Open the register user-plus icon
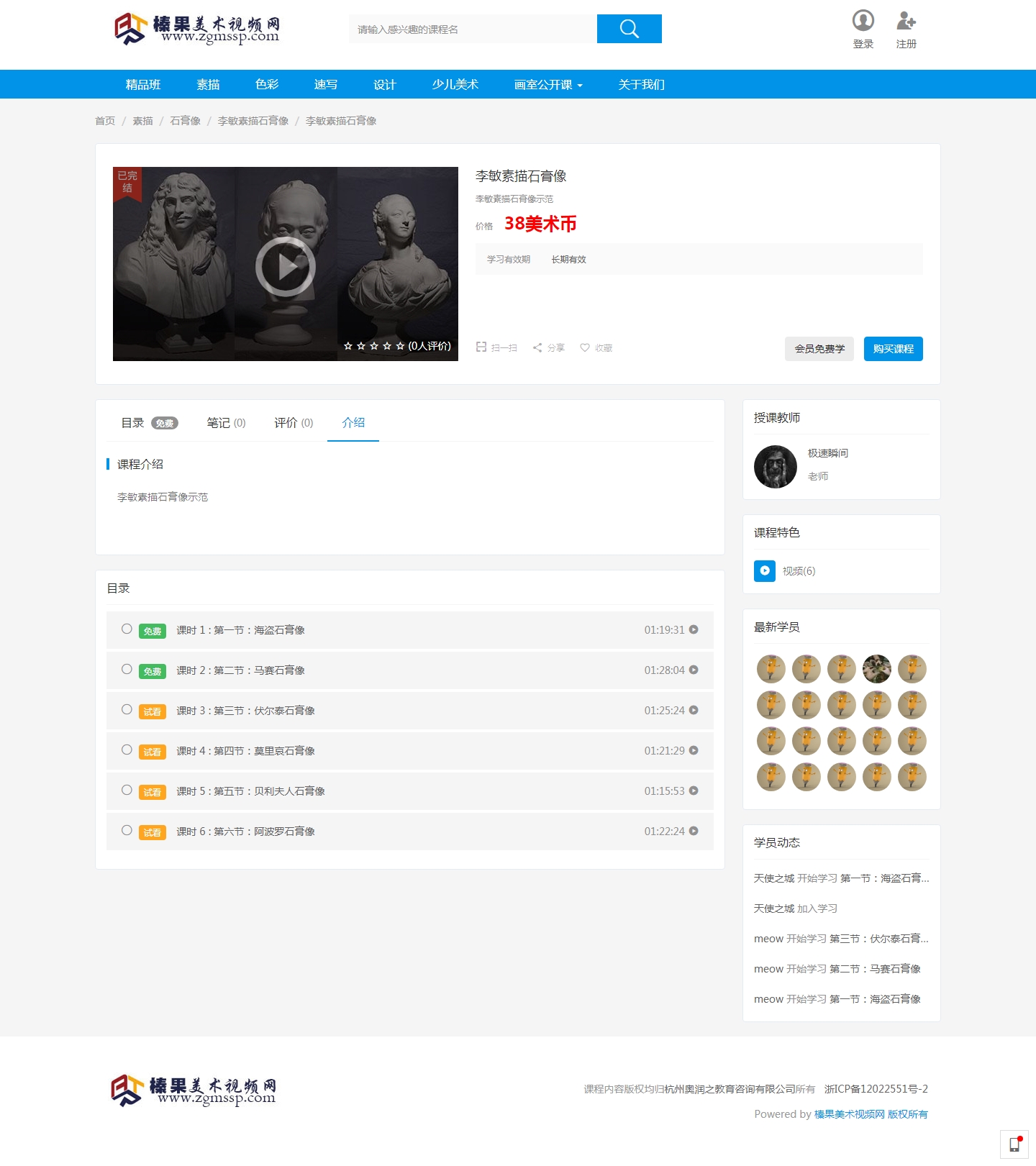 pyautogui.click(x=906, y=20)
